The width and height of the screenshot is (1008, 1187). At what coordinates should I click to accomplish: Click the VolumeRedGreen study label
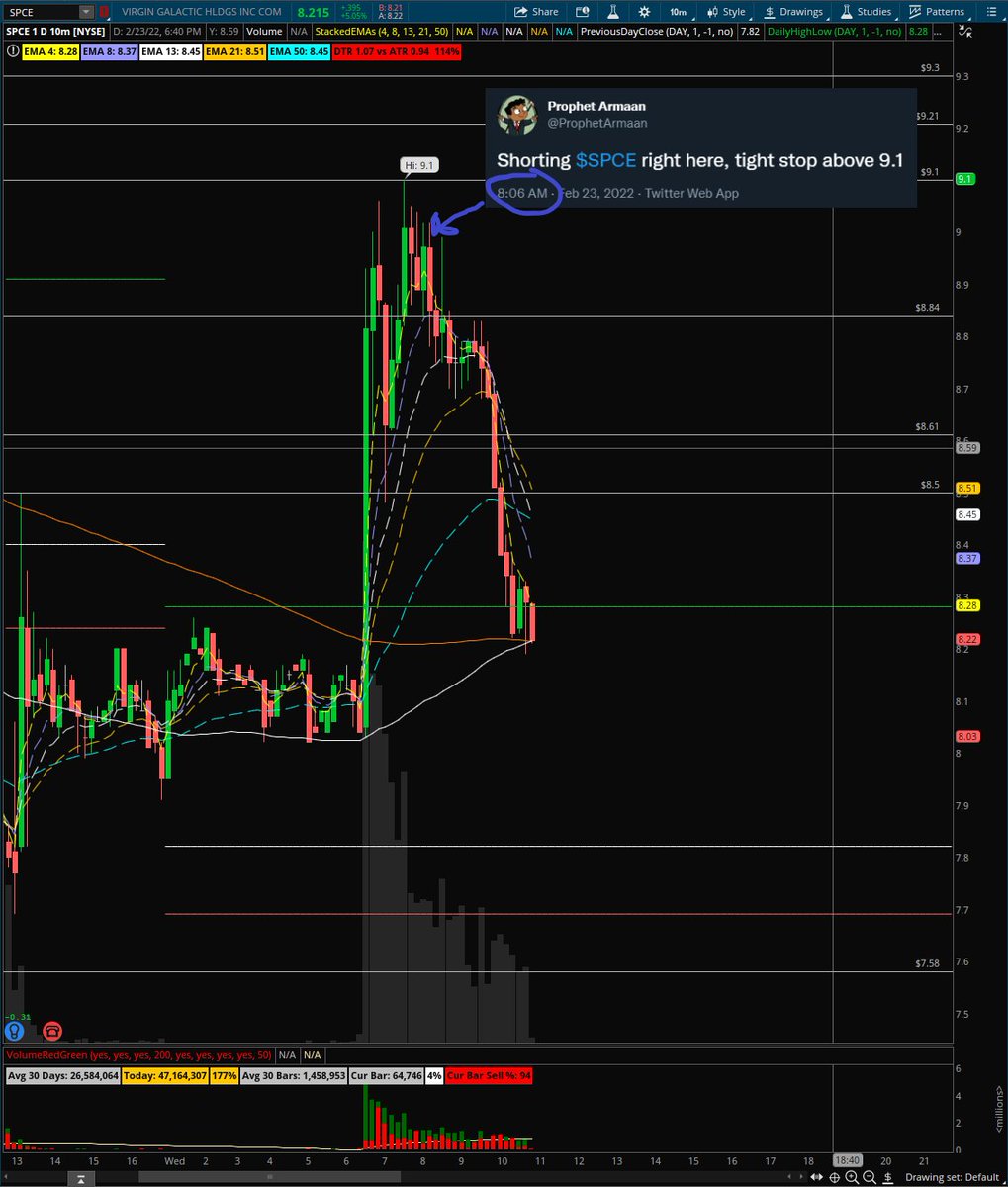tap(138, 1055)
